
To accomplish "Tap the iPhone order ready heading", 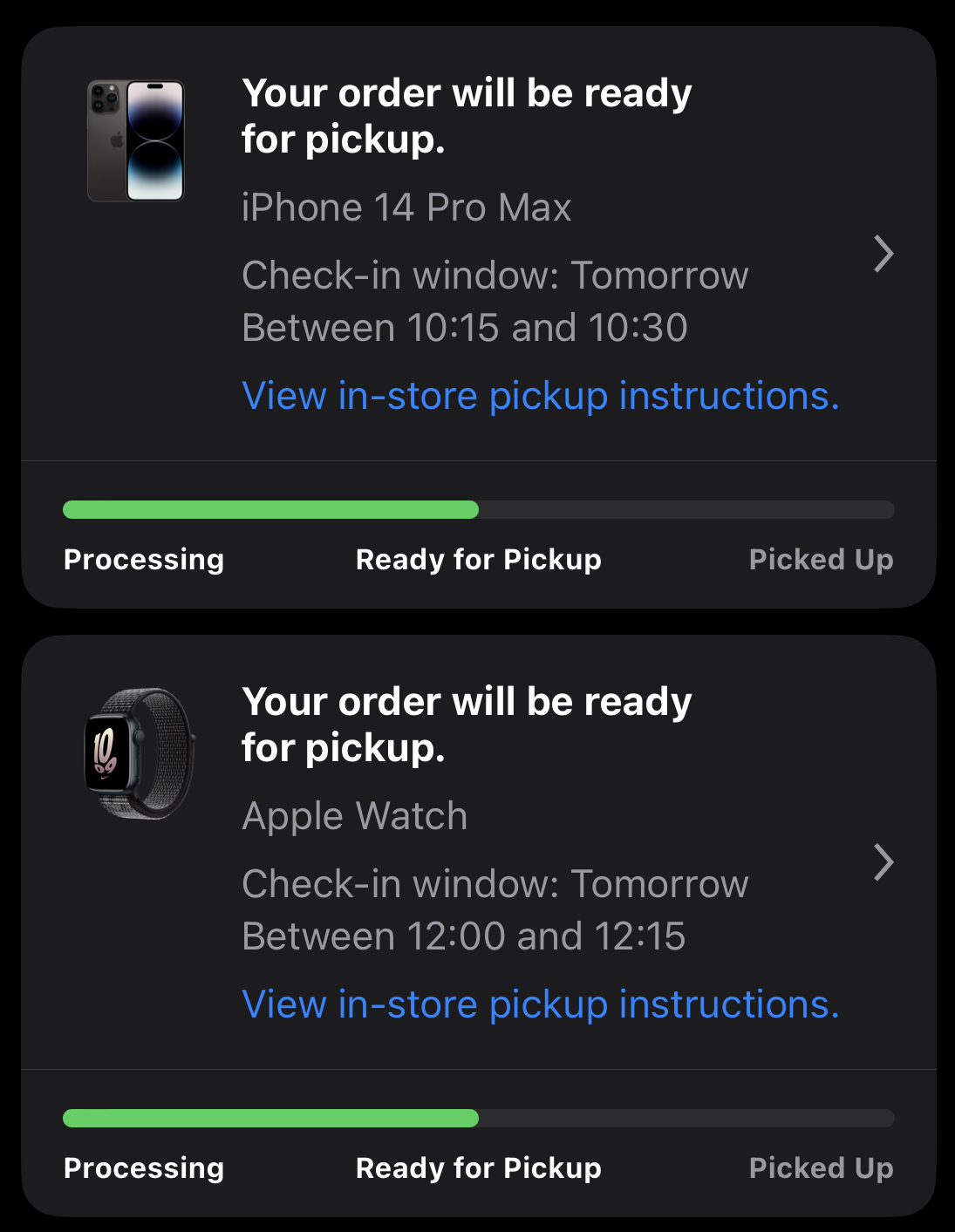I will point(466,116).
